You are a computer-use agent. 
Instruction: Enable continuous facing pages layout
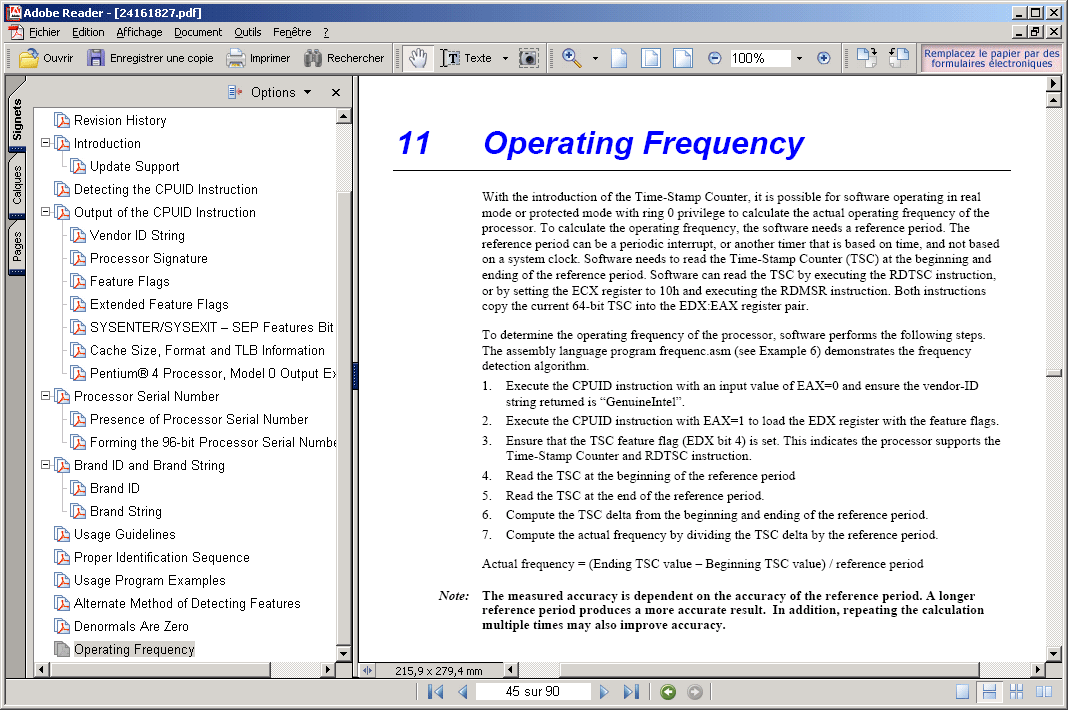pyautogui.click(x=1016, y=692)
